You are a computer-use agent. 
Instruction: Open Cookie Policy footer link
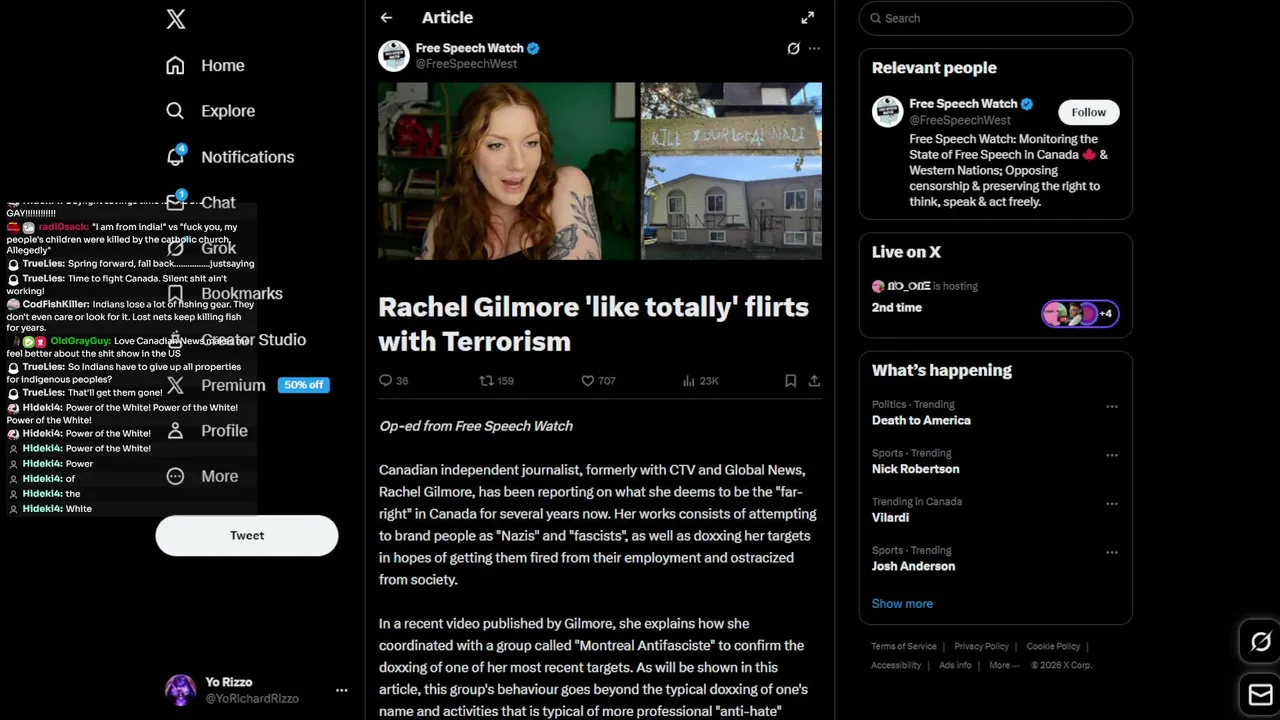(x=1053, y=647)
